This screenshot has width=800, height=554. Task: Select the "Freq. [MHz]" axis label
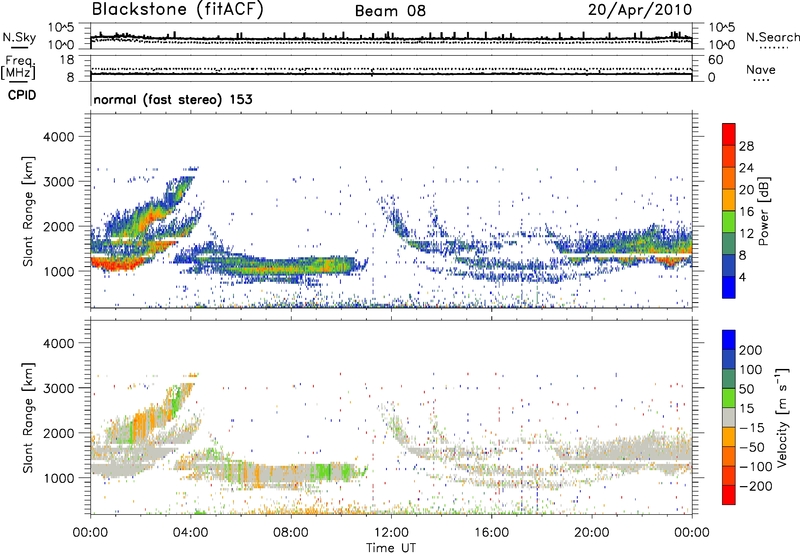[x=19, y=68]
